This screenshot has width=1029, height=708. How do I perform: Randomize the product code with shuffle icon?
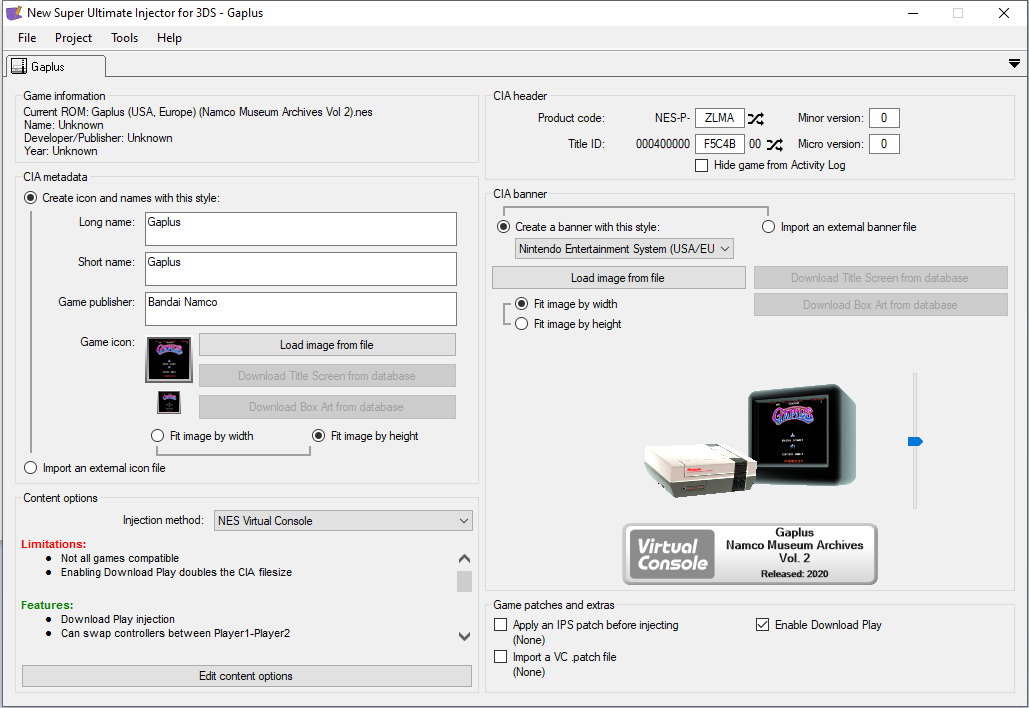click(756, 119)
